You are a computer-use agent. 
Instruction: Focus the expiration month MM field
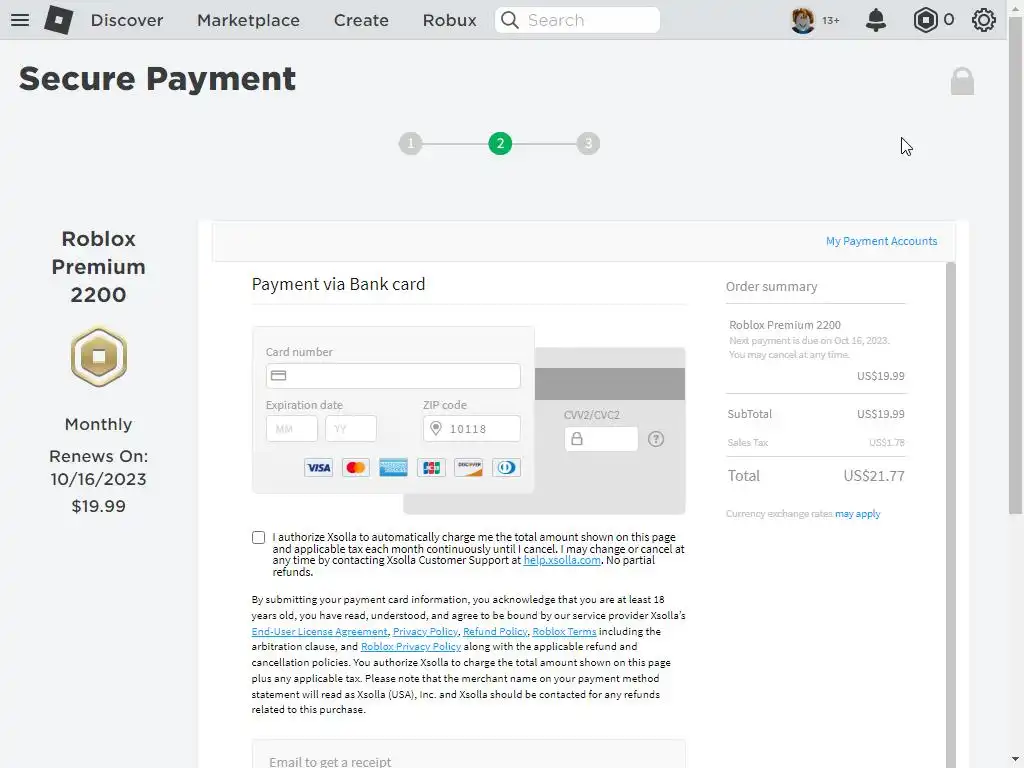pos(292,428)
